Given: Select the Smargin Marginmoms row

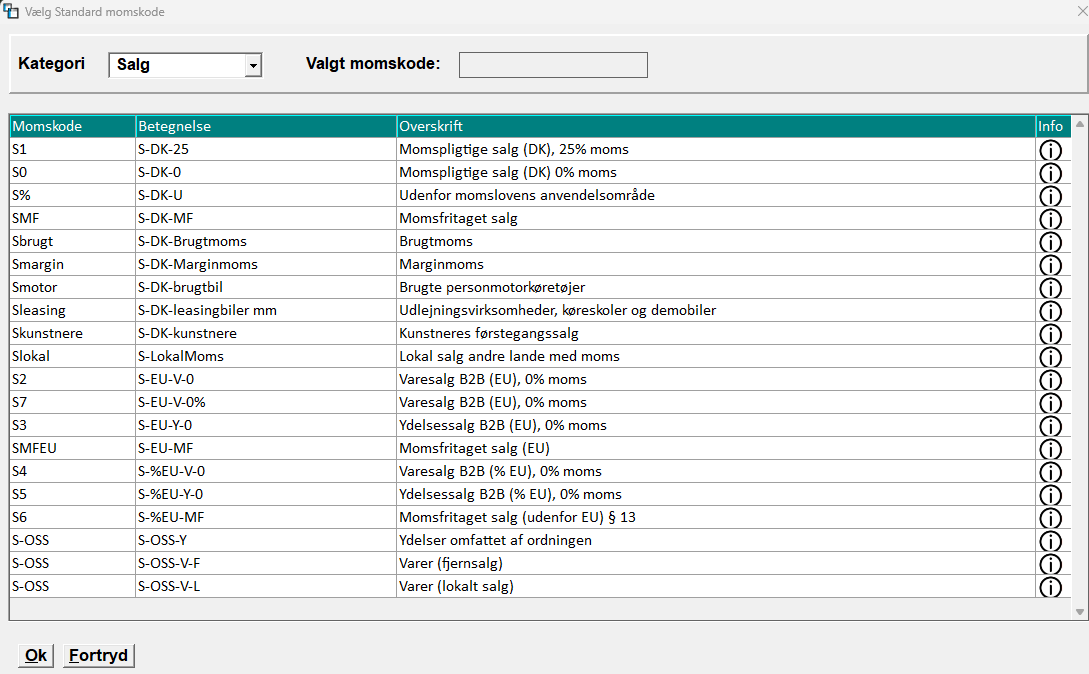Looking at the screenshot, I should click(x=522, y=264).
